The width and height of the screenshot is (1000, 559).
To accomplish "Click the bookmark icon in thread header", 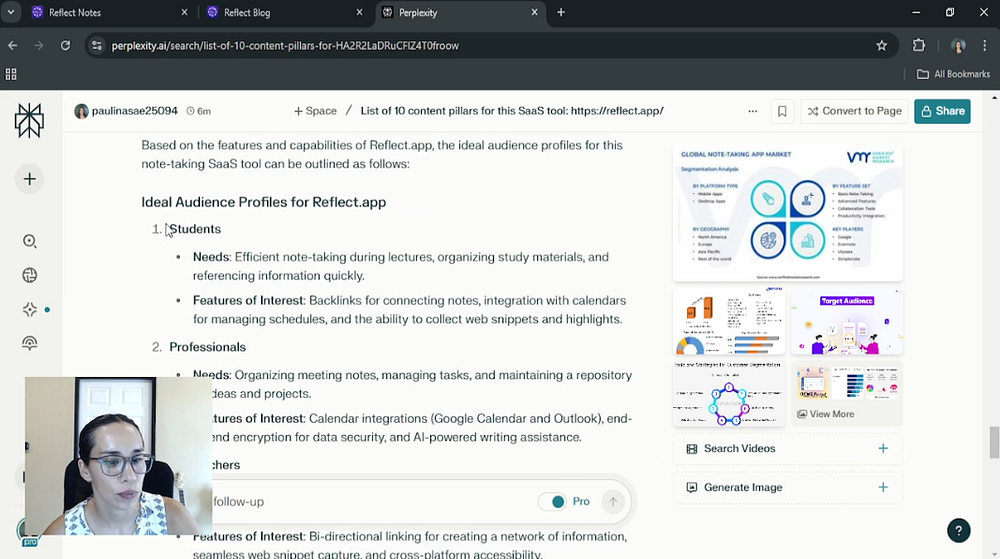I will 782,111.
